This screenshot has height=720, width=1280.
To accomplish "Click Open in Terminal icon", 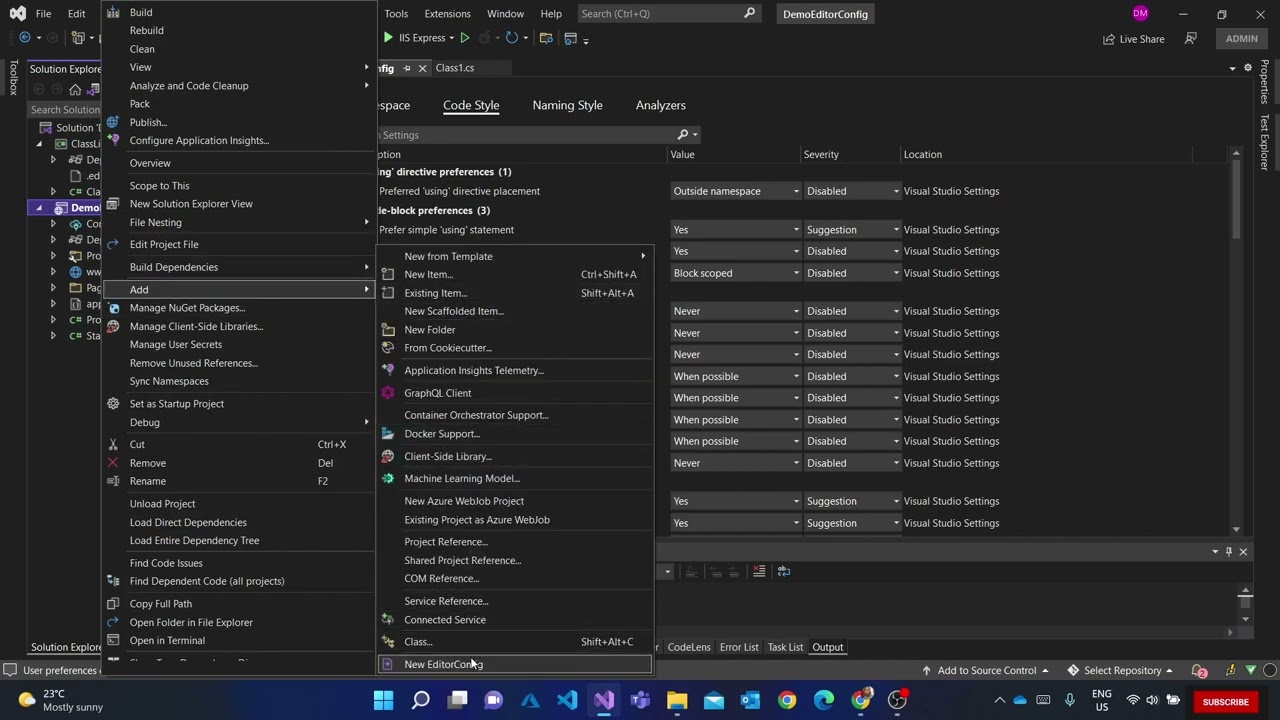I will coord(113,641).
